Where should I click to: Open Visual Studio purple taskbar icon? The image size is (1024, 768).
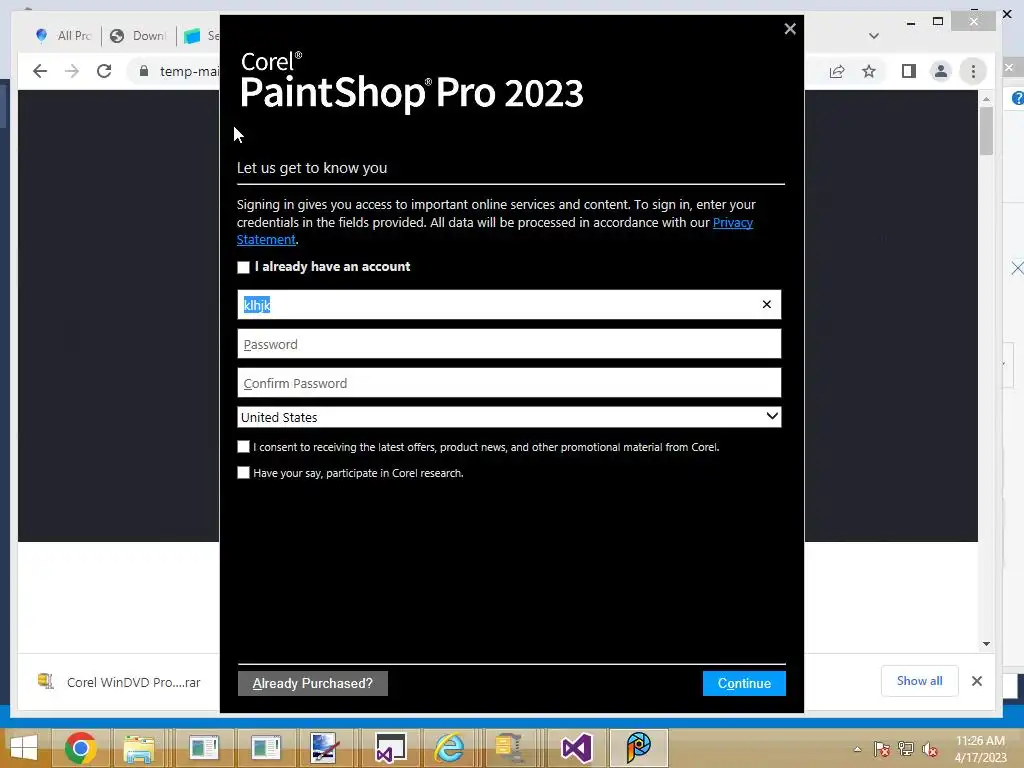pos(576,748)
